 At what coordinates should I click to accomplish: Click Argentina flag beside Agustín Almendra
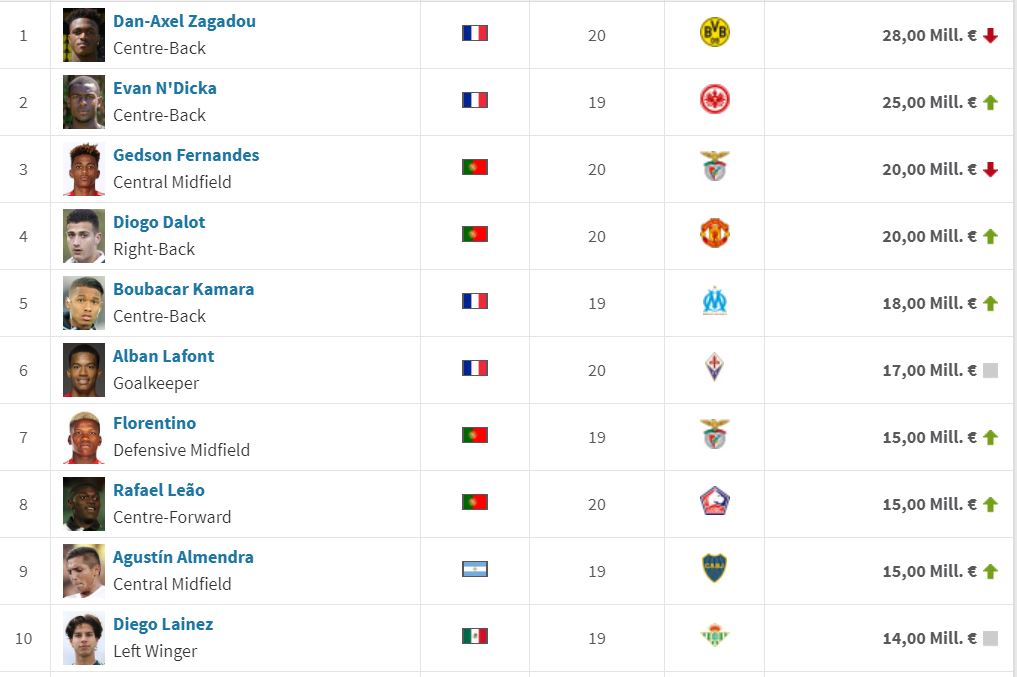pyautogui.click(x=475, y=569)
